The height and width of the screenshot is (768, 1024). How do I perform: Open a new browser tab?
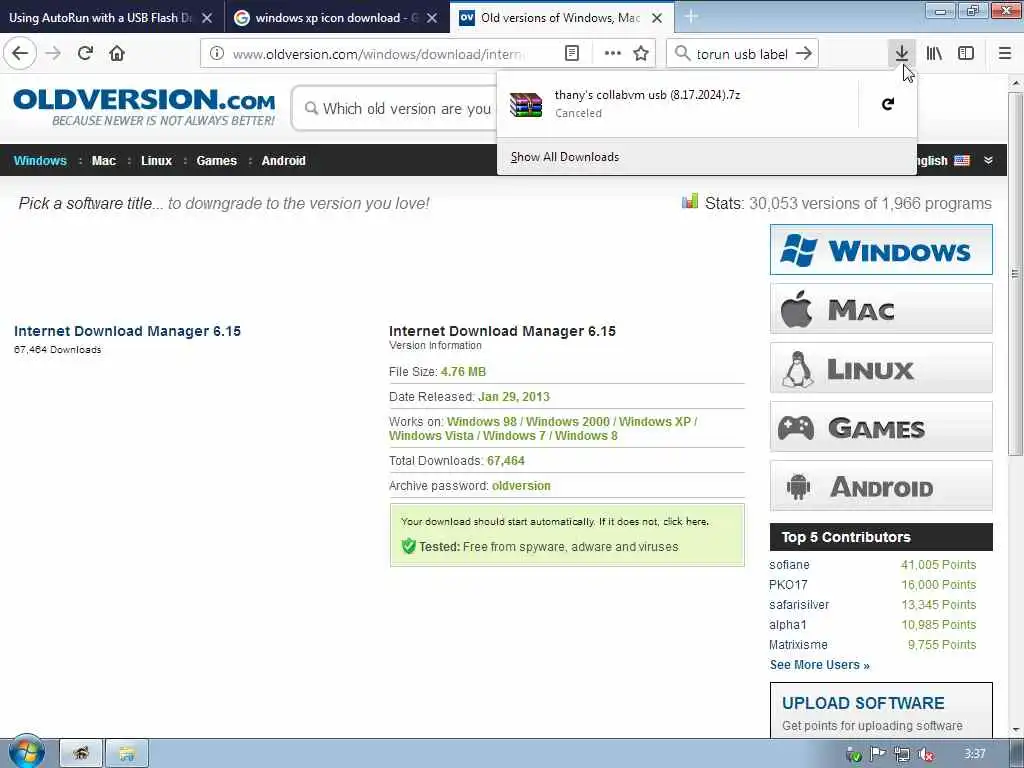[691, 17]
